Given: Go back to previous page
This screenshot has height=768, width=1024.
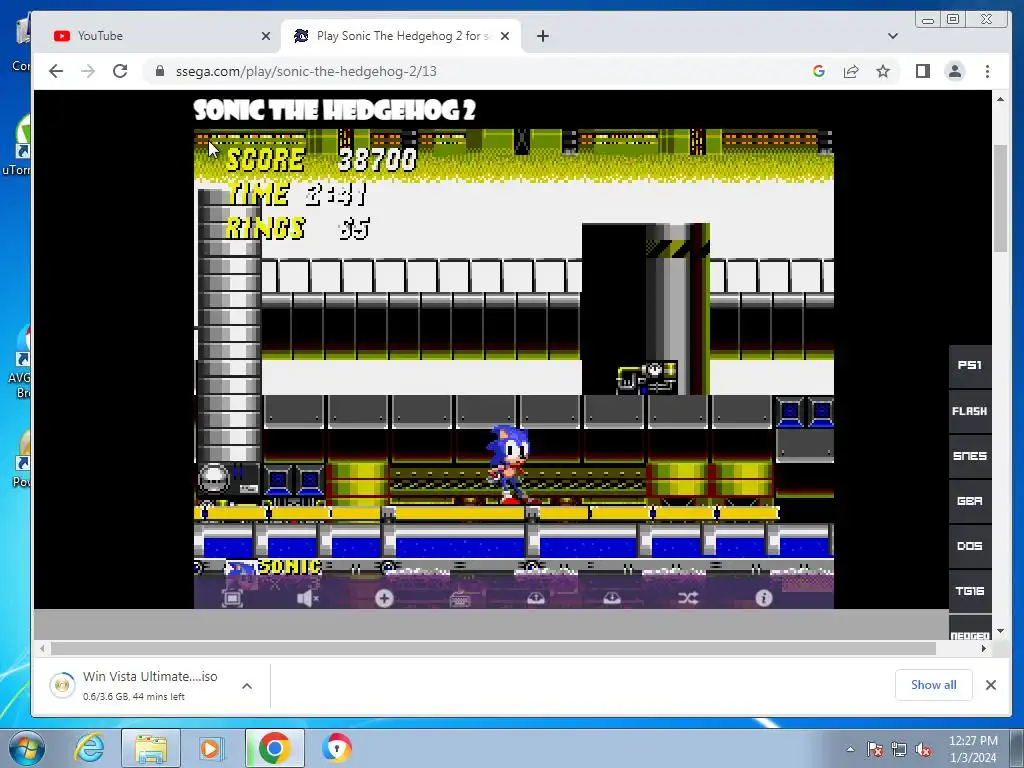Looking at the screenshot, I should coord(56,71).
